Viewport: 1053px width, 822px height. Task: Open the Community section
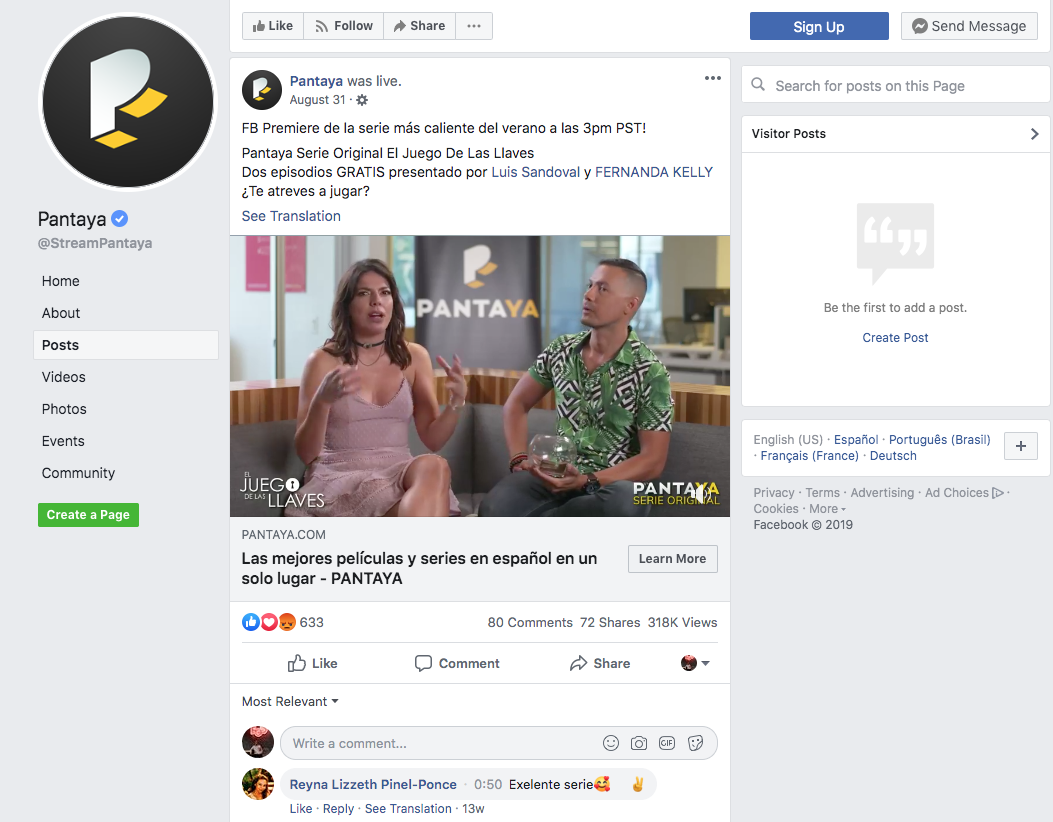click(79, 473)
